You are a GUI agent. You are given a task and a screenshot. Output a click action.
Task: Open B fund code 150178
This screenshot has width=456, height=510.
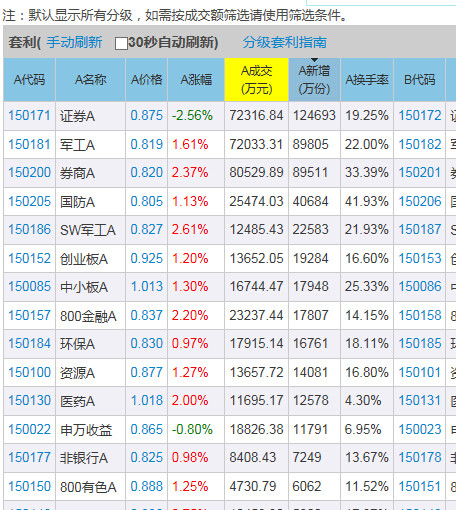[x=420, y=457]
